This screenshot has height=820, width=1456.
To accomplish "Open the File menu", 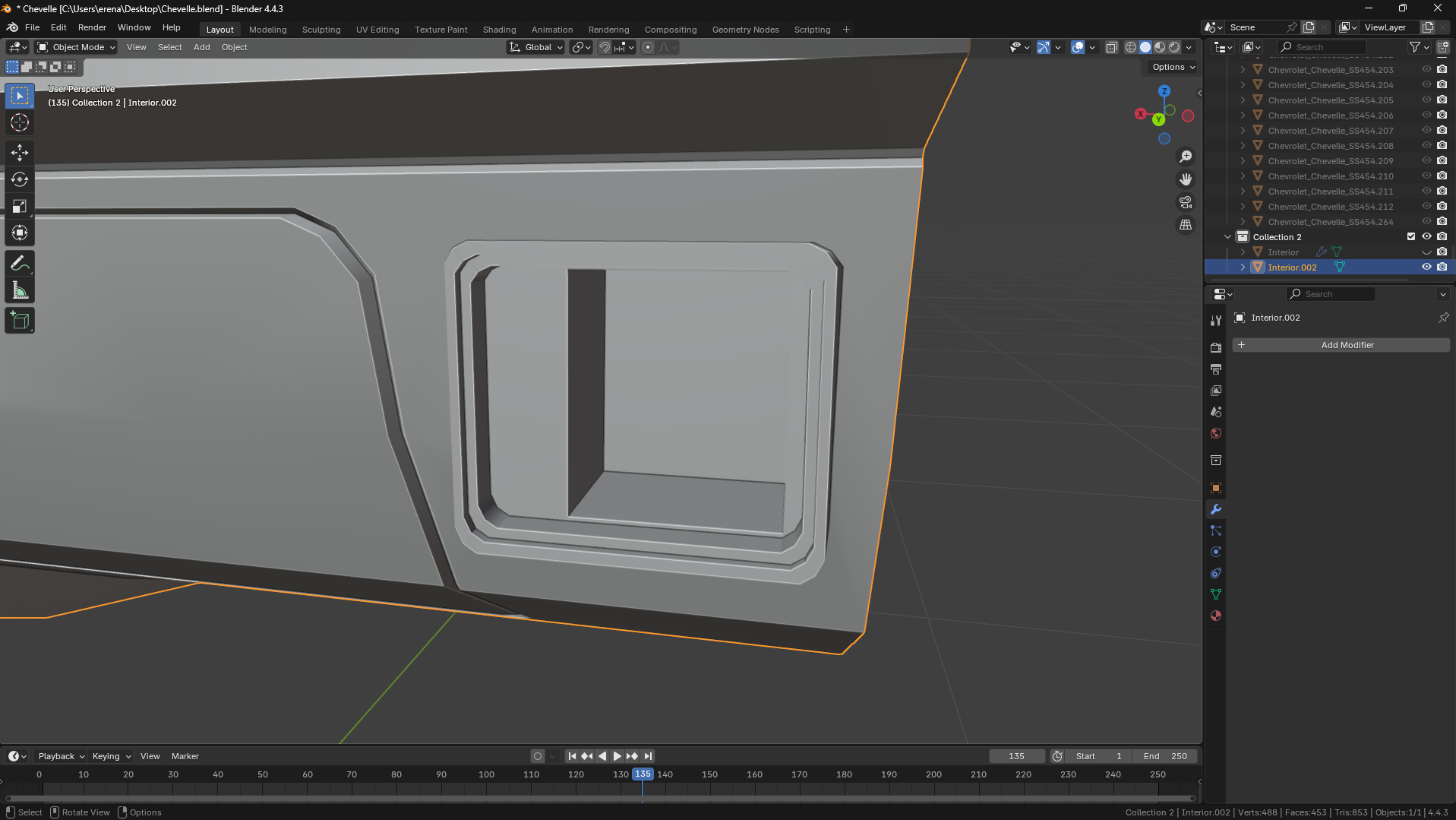I will pos(32,27).
